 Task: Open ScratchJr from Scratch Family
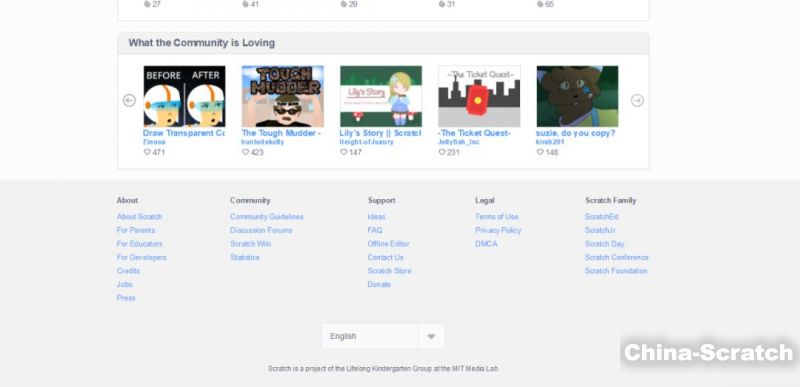point(600,230)
